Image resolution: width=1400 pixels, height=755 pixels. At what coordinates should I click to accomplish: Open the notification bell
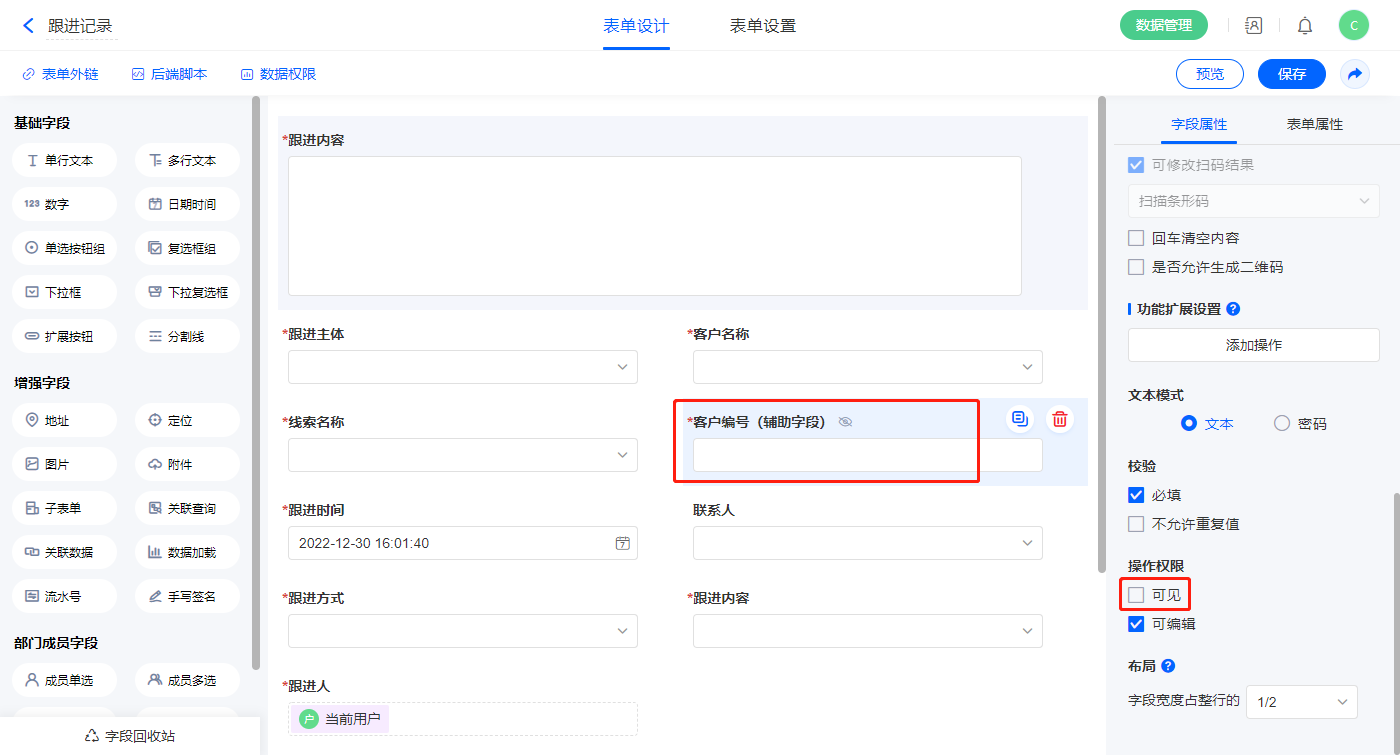pyautogui.click(x=1305, y=26)
